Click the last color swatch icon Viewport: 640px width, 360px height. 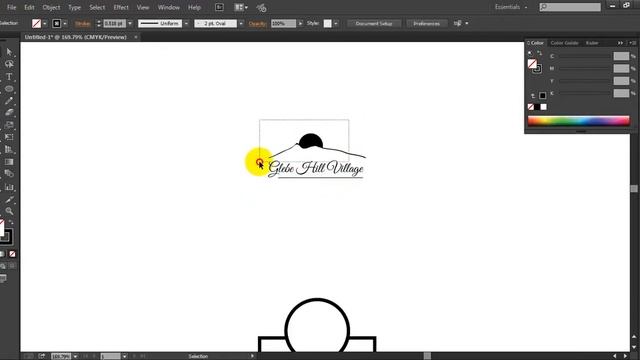point(542,96)
